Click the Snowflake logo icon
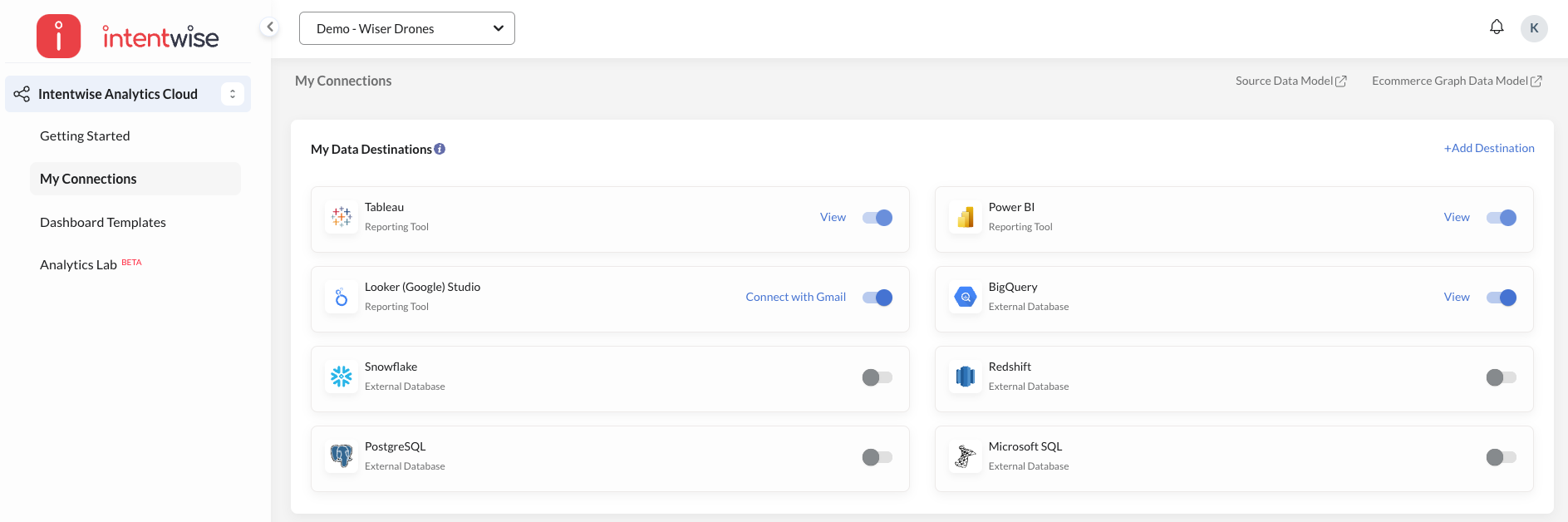This screenshot has width=1568, height=522. tap(342, 377)
